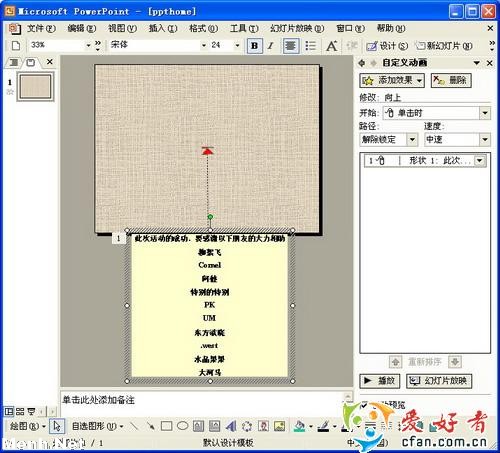Toggle Bold formatting
This screenshot has width=500, height=453.
pyautogui.click(x=254, y=46)
